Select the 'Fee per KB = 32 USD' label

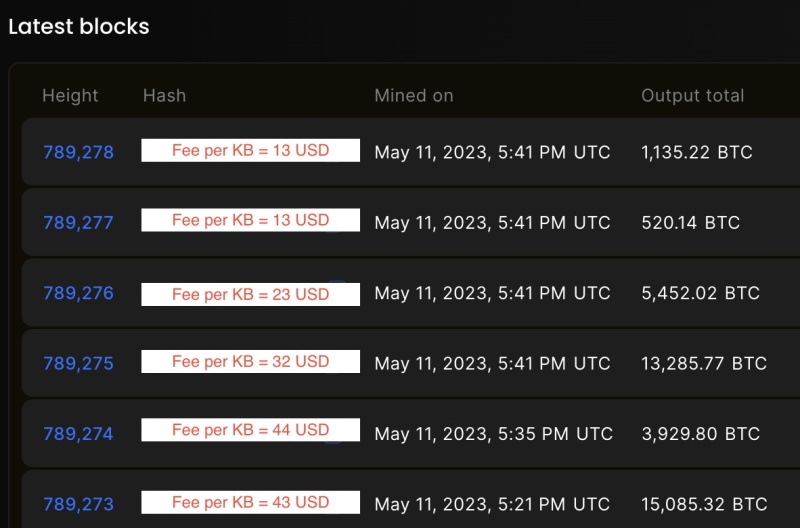click(x=251, y=361)
